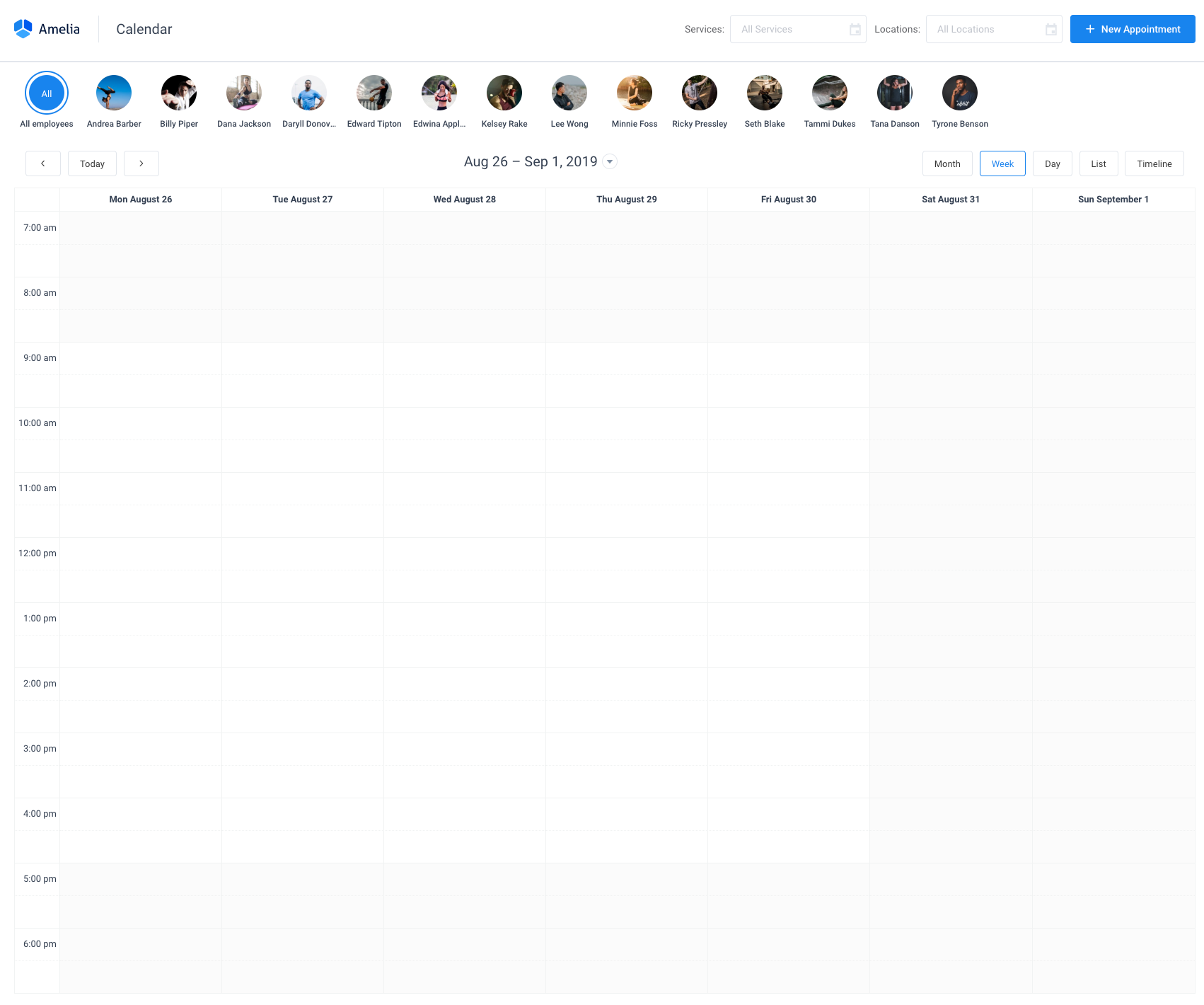The width and height of the screenshot is (1204, 1005).
Task: Select the Tyrone Benson employee avatar
Action: tap(960, 93)
